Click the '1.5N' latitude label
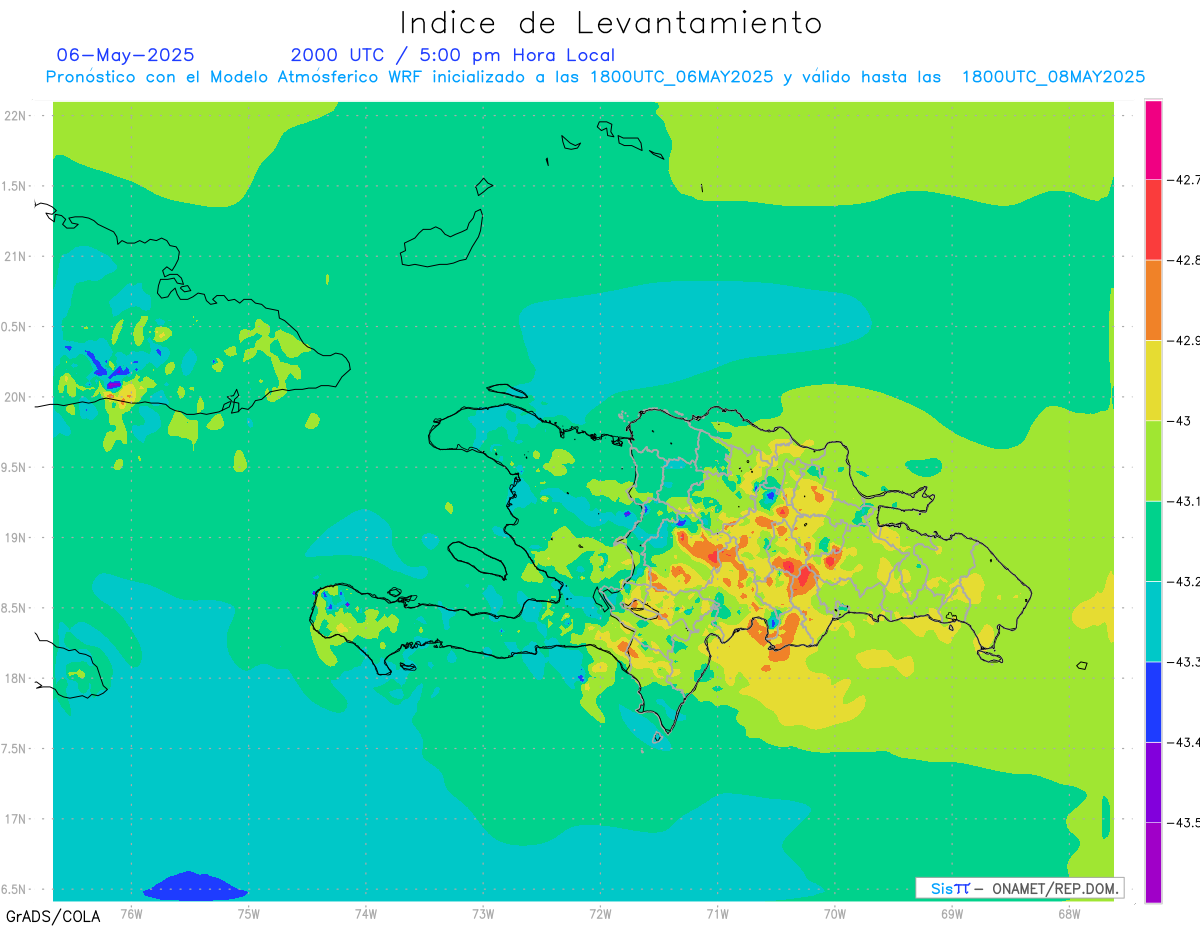Image resolution: width=1200 pixels, height=927 pixels. pyautogui.click(x=14, y=186)
